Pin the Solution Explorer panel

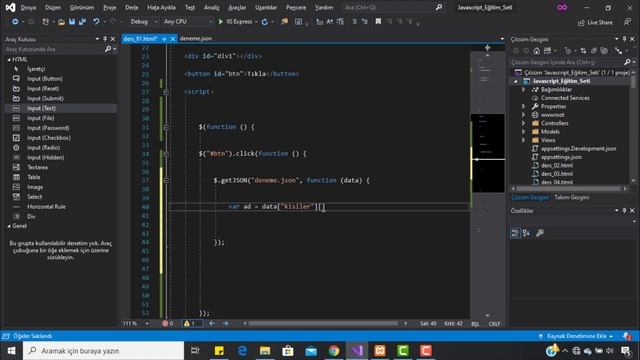[624, 39]
